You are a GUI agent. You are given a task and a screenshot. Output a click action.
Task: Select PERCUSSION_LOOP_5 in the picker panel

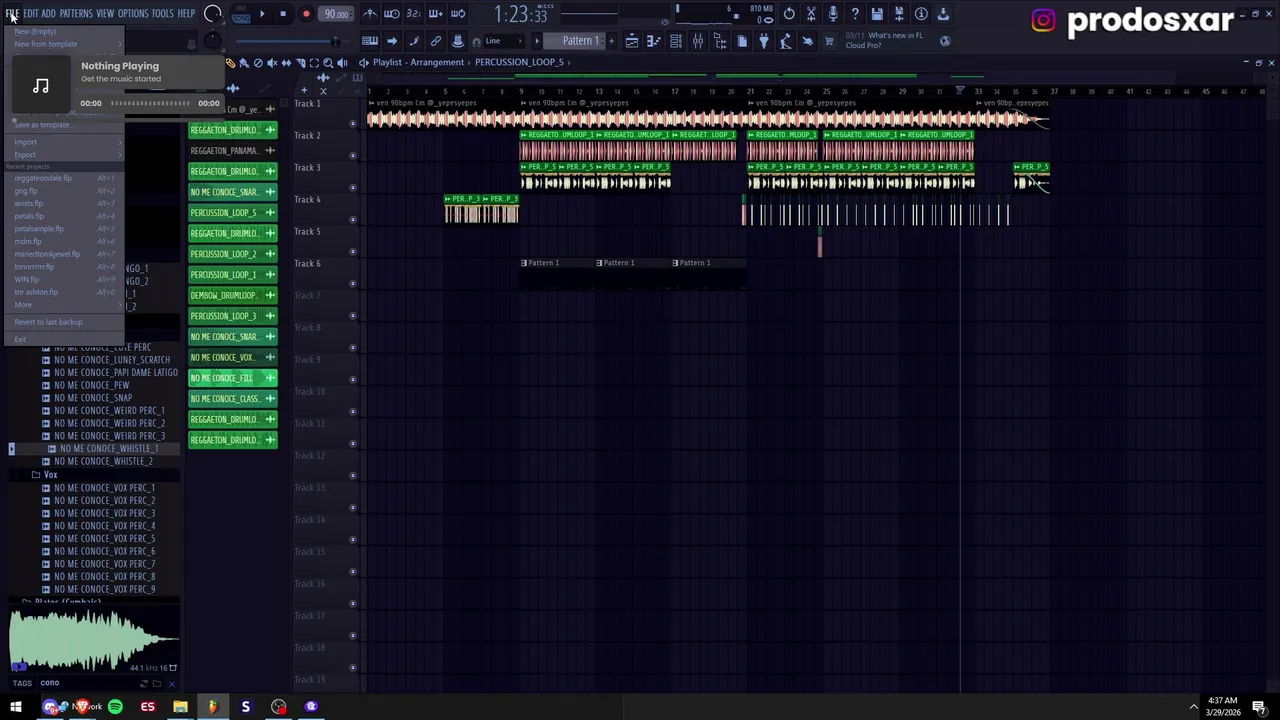(x=232, y=213)
